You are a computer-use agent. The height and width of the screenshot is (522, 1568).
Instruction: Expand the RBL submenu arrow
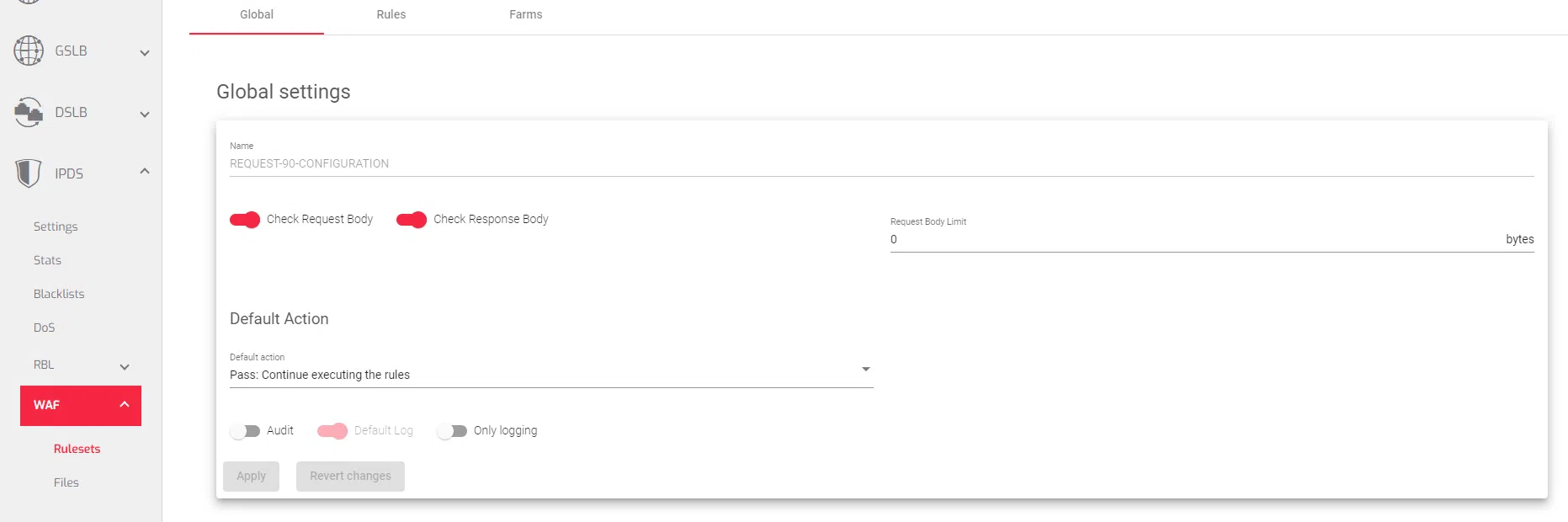coord(125,367)
